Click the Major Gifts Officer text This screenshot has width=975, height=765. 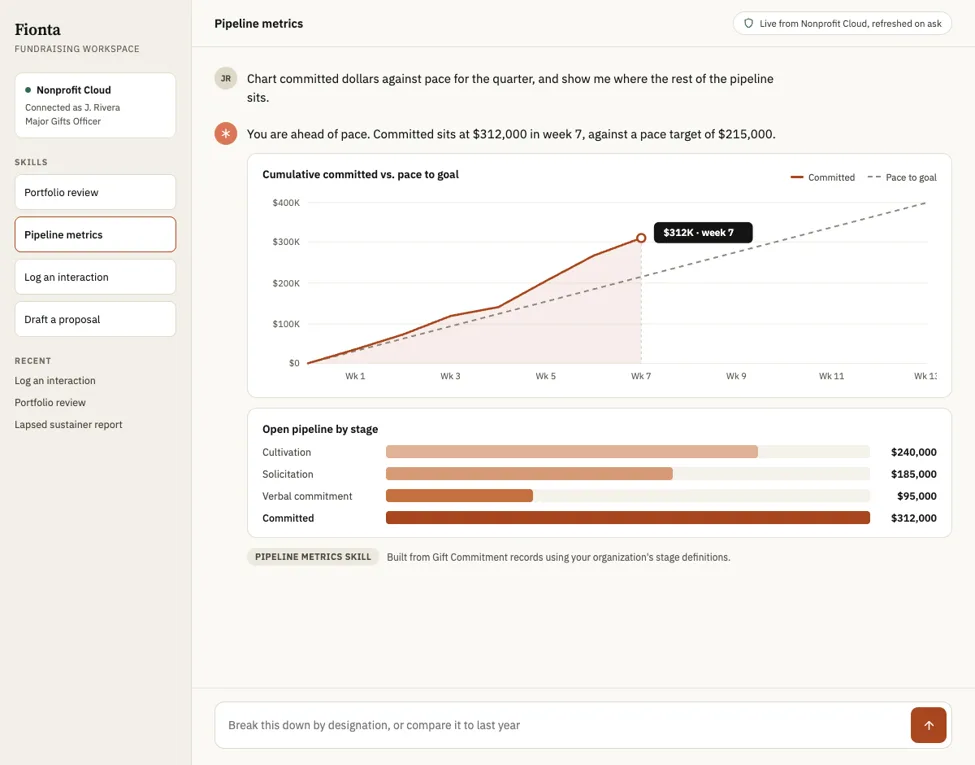point(63,121)
